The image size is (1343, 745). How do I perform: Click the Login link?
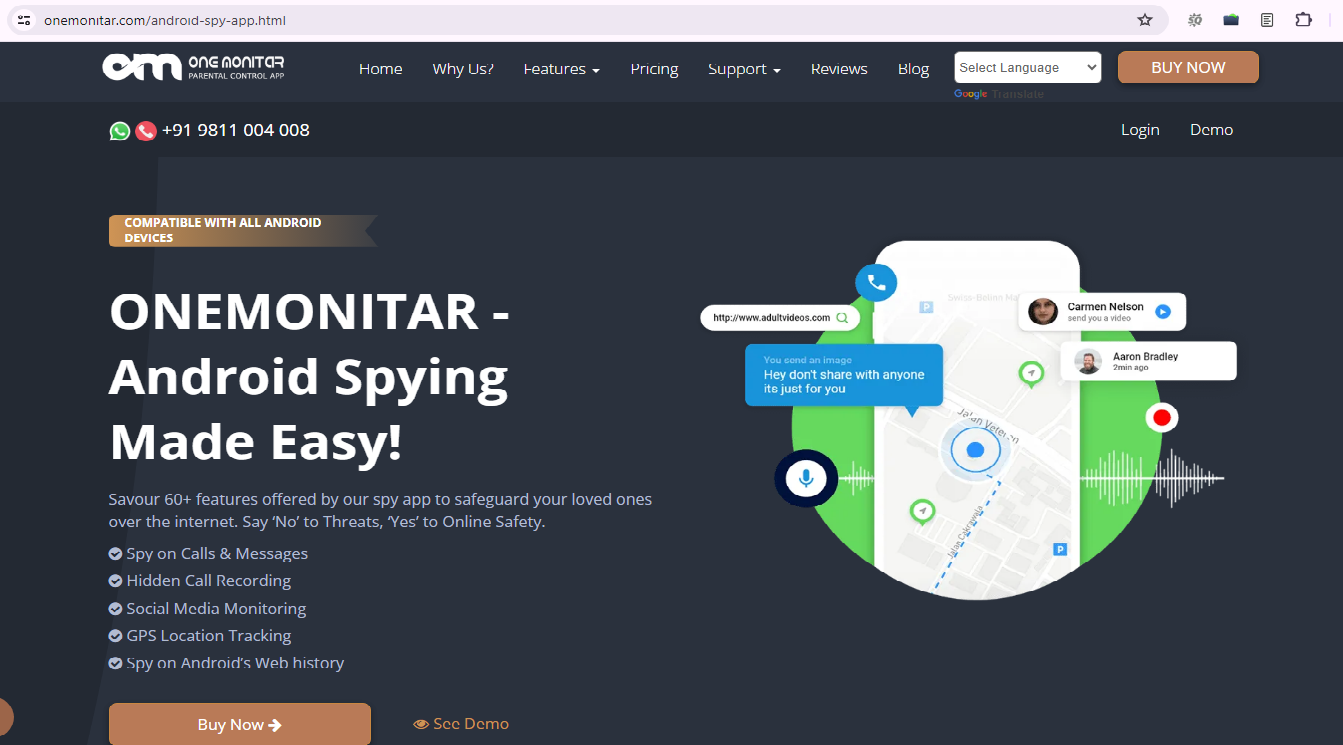[x=1140, y=130]
